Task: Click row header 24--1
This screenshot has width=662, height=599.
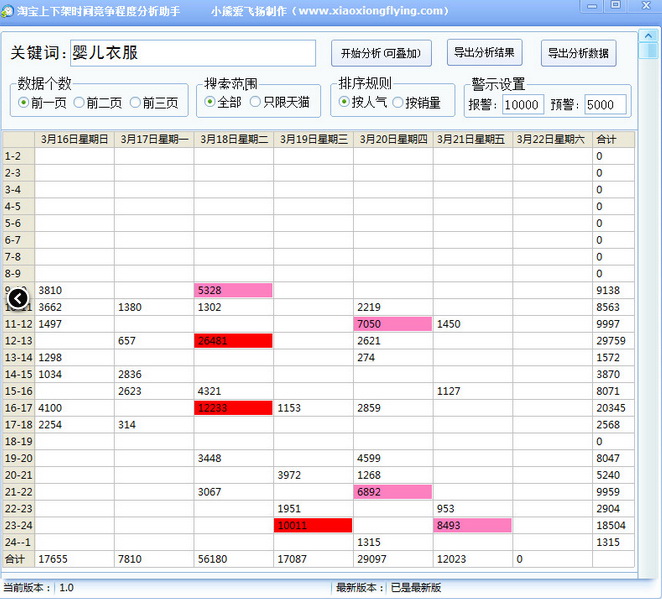Action: [19, 542]
